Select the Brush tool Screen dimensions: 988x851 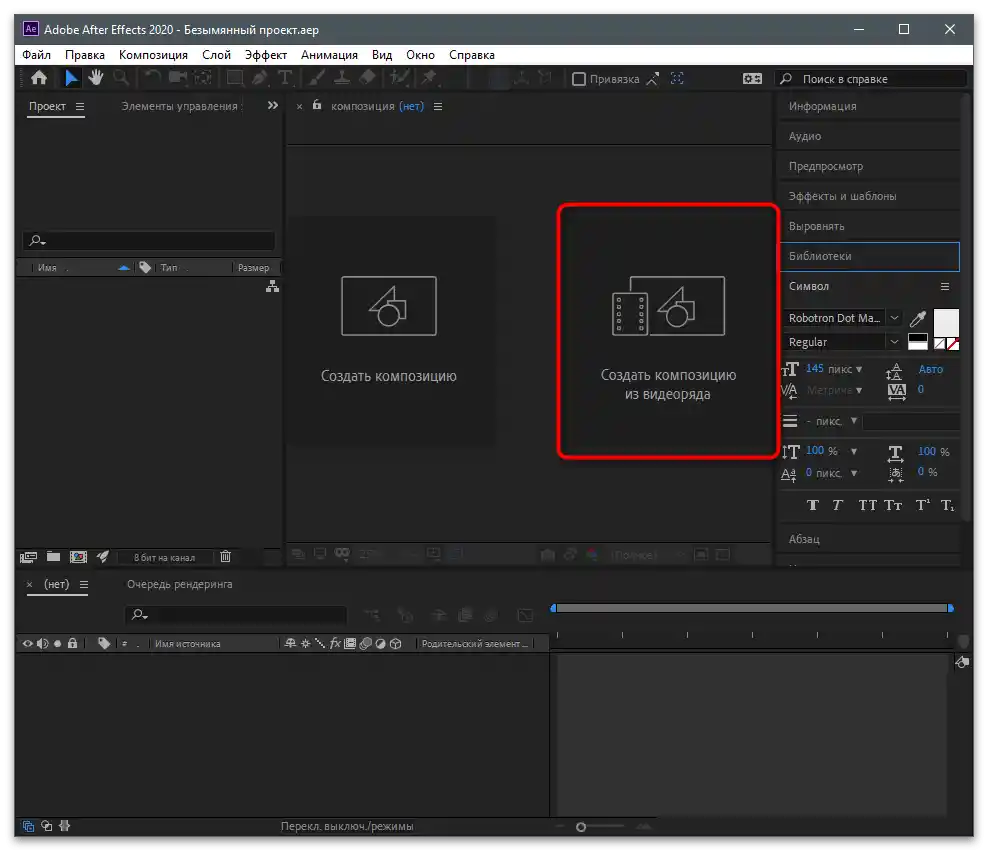click(x=317, y=78)
